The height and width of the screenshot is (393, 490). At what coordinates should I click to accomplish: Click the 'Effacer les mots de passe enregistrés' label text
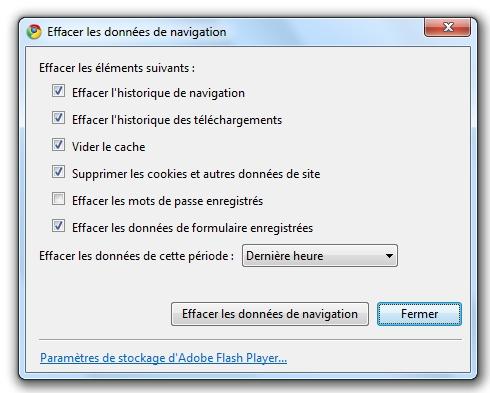pos(167,201)
